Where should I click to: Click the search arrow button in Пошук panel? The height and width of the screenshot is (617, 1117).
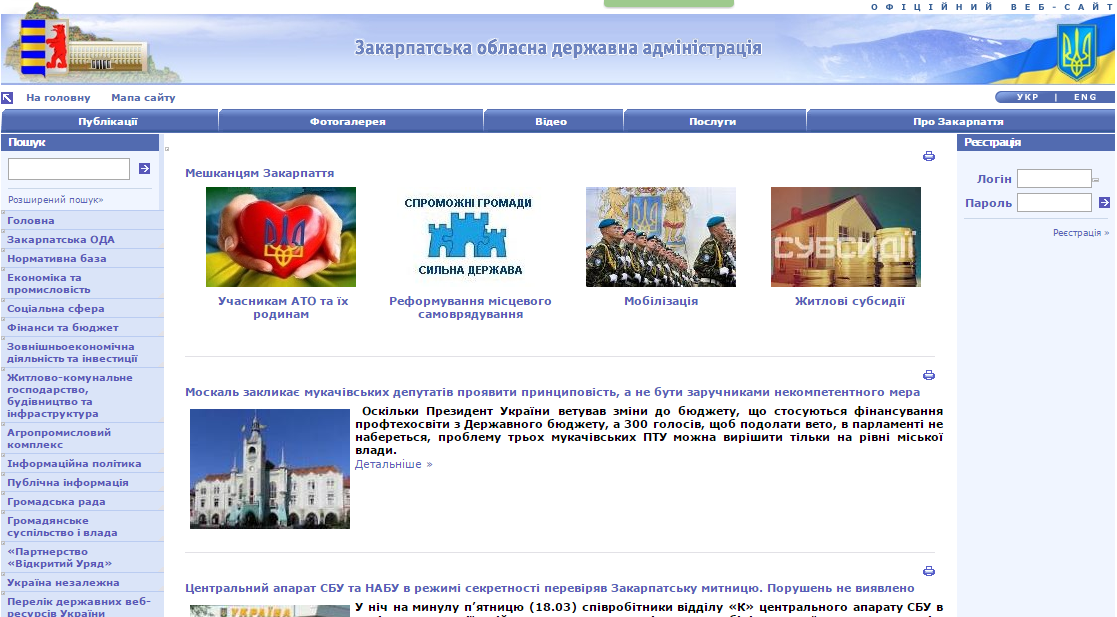point(144,169)
